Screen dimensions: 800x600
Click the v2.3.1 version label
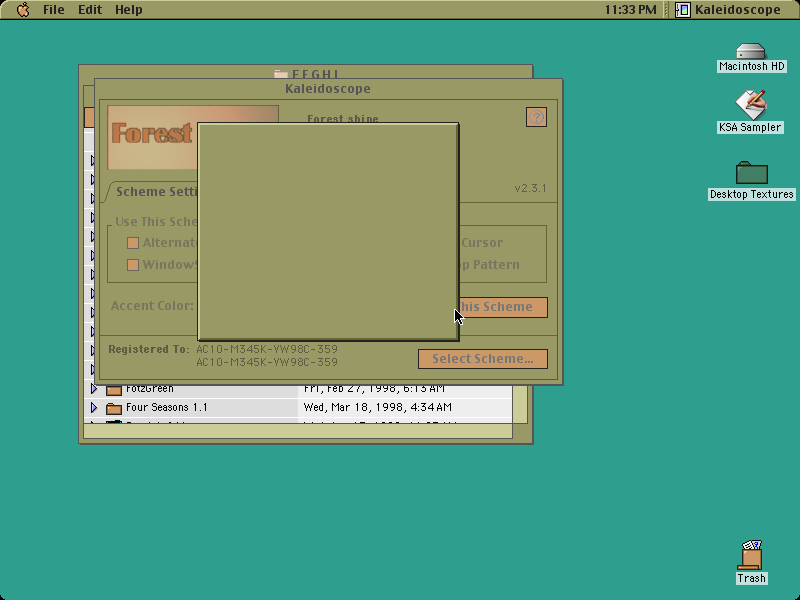530,188
